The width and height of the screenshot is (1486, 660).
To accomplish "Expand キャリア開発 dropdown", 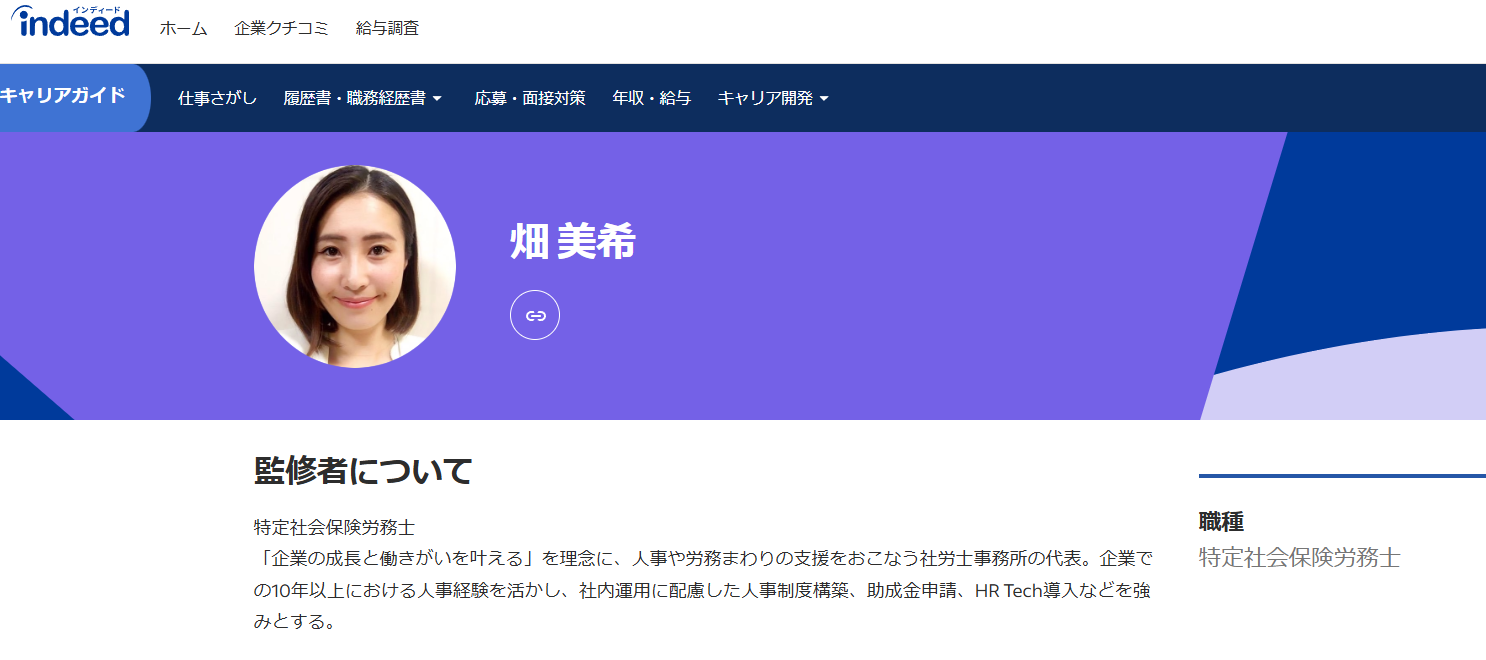I will pyautogui.click(x=773, y=98).
